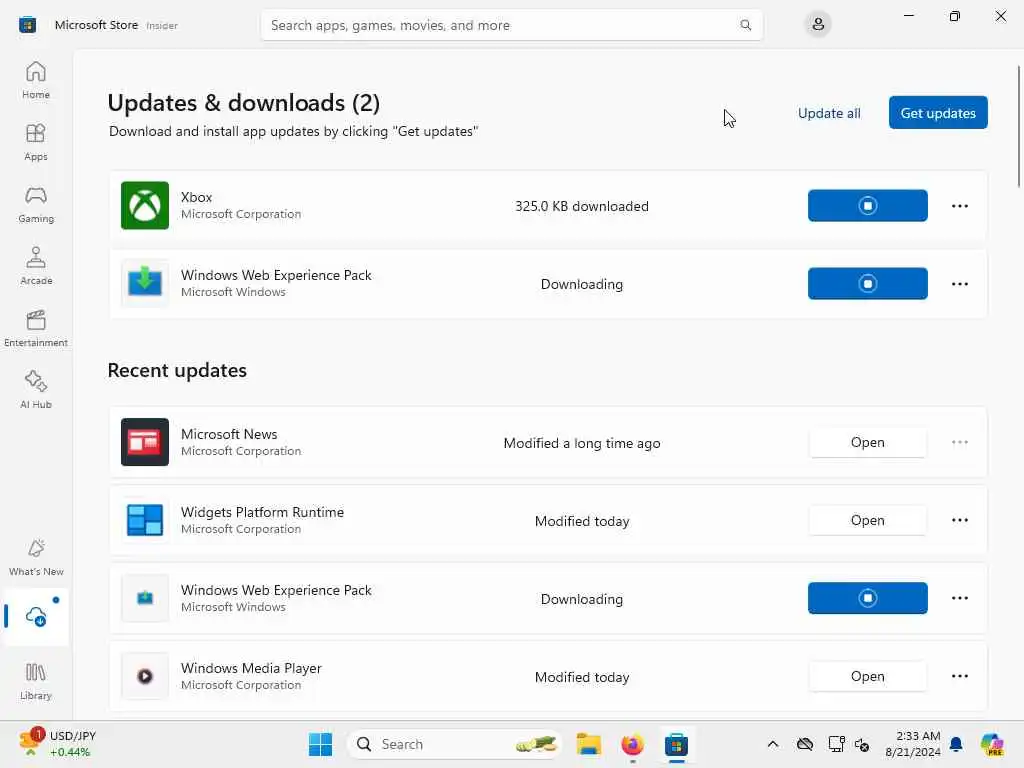
Task: Open the Copilot preview icon in taskbar
Action: [992, 744]
